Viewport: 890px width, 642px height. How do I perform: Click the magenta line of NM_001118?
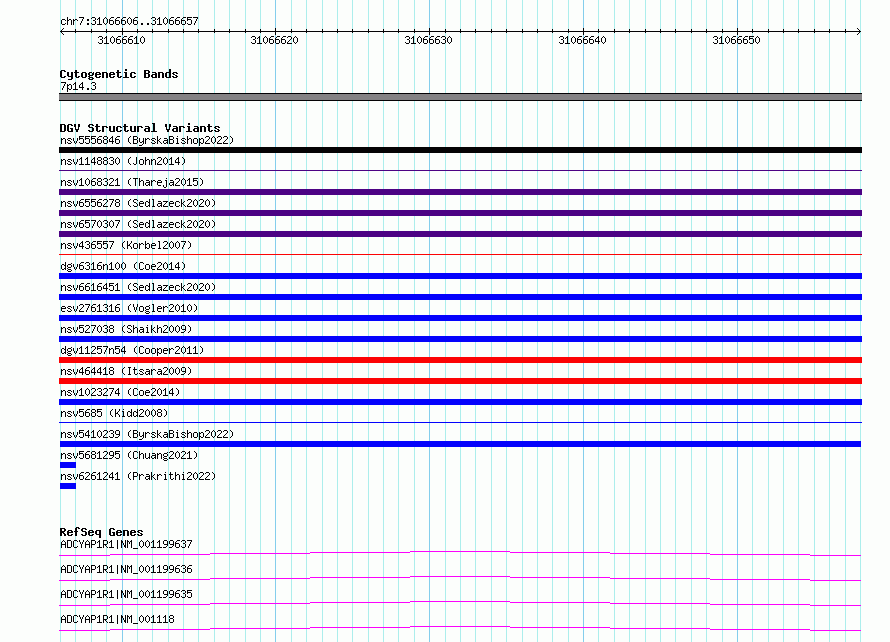pyautogui.click(x=460, y=628)
